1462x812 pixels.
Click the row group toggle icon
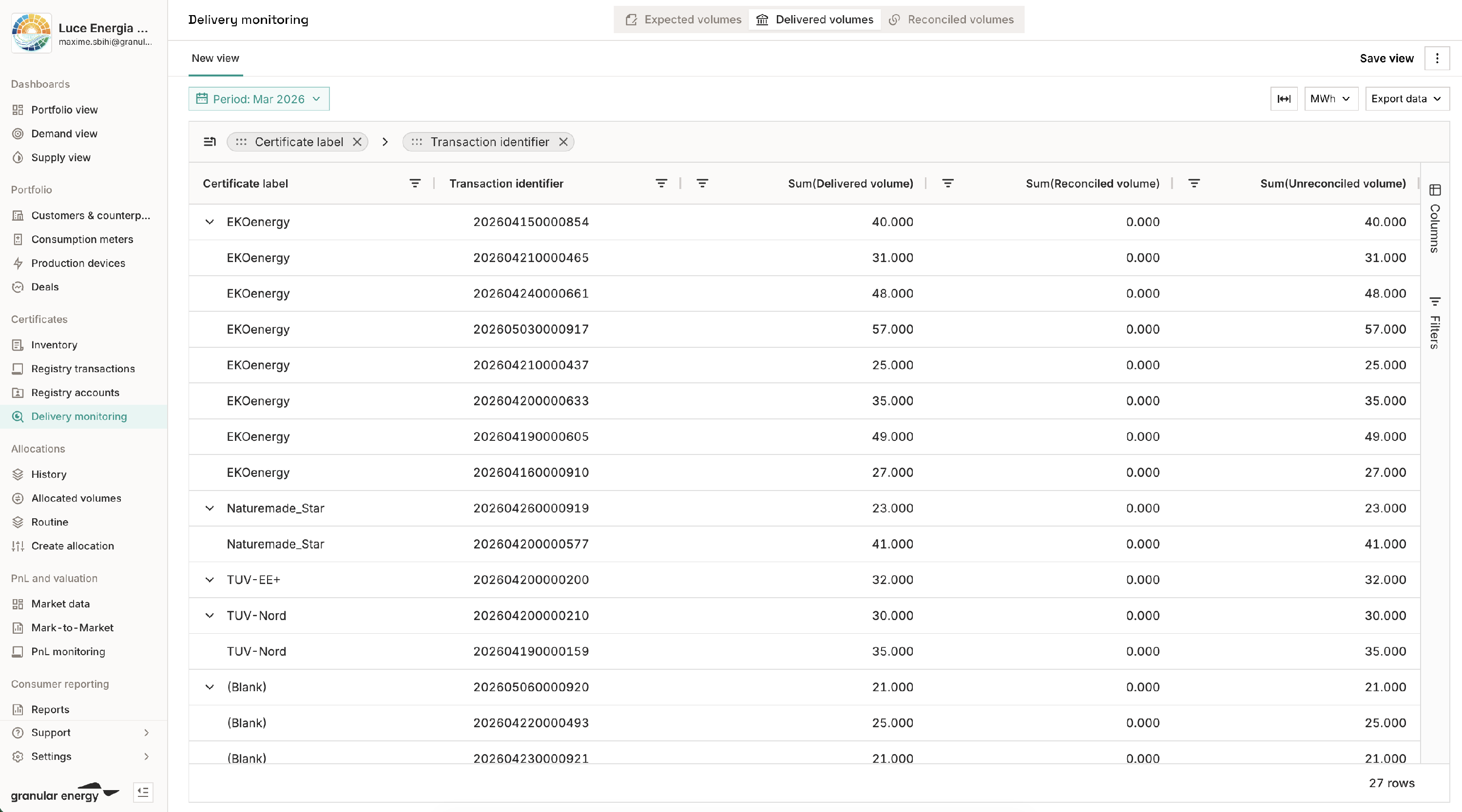[x=210, y=142]
